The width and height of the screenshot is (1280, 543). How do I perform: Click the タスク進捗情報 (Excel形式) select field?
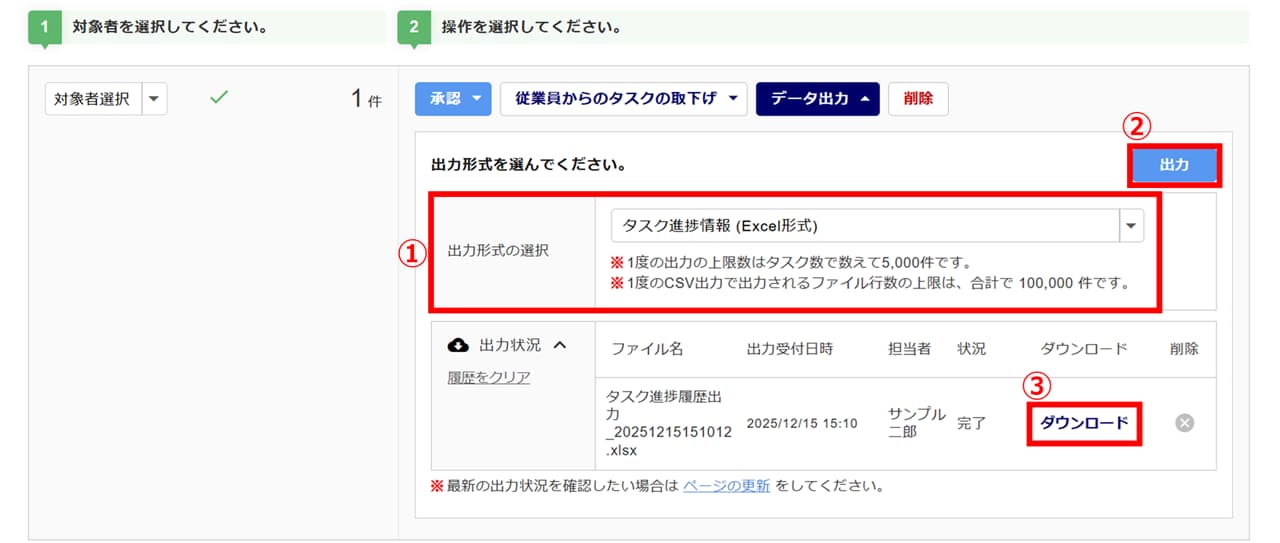(864, 226)
